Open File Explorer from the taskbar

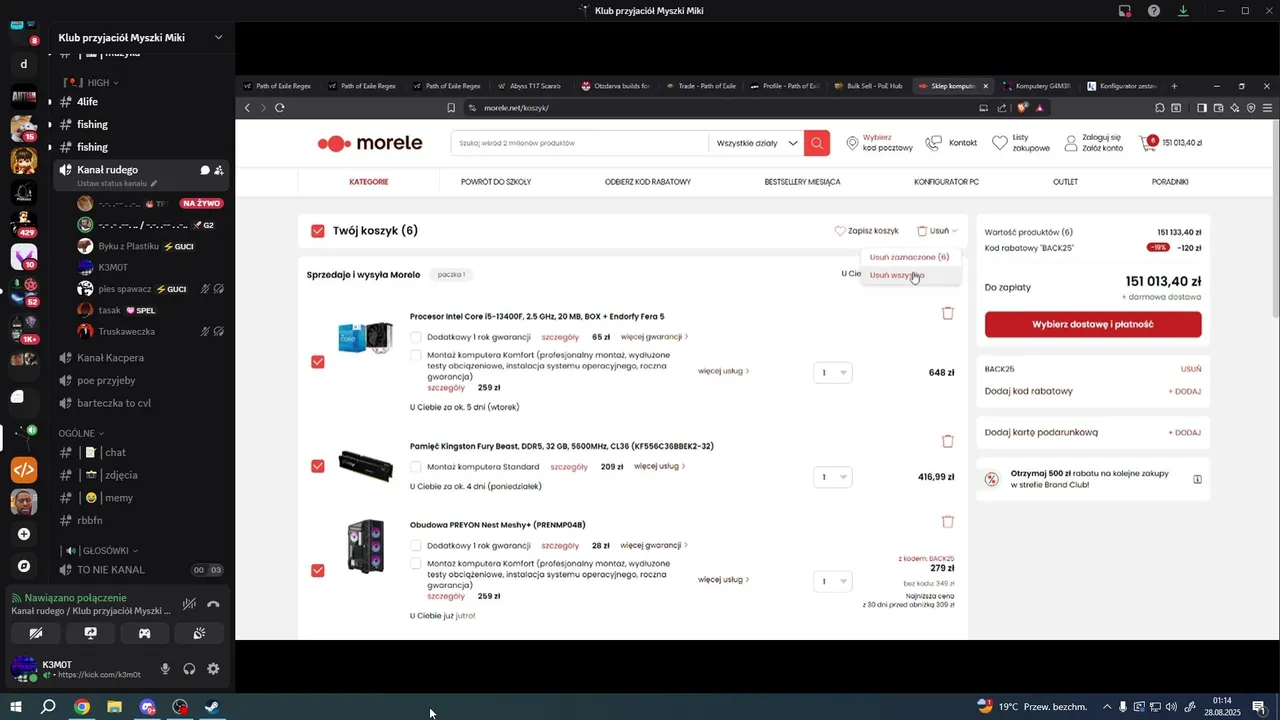(x=115, y=707)
